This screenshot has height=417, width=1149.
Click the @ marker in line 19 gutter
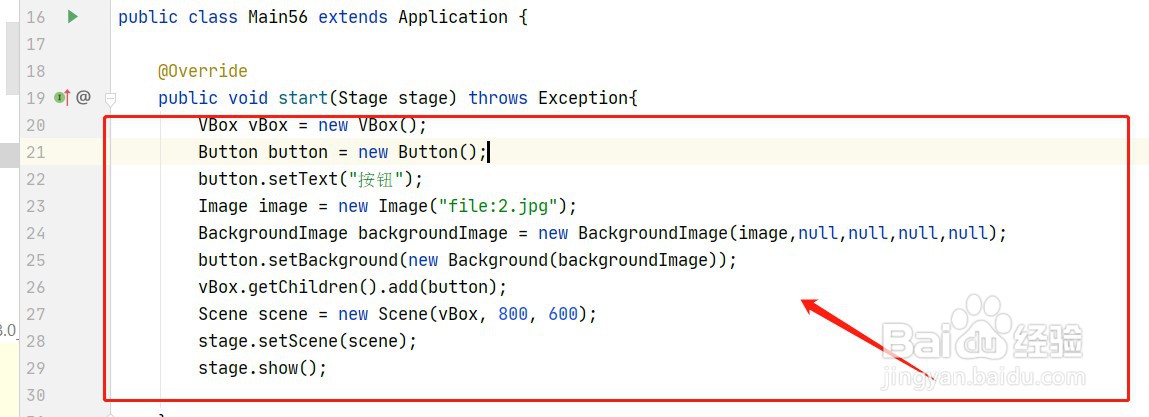(83, 97)
